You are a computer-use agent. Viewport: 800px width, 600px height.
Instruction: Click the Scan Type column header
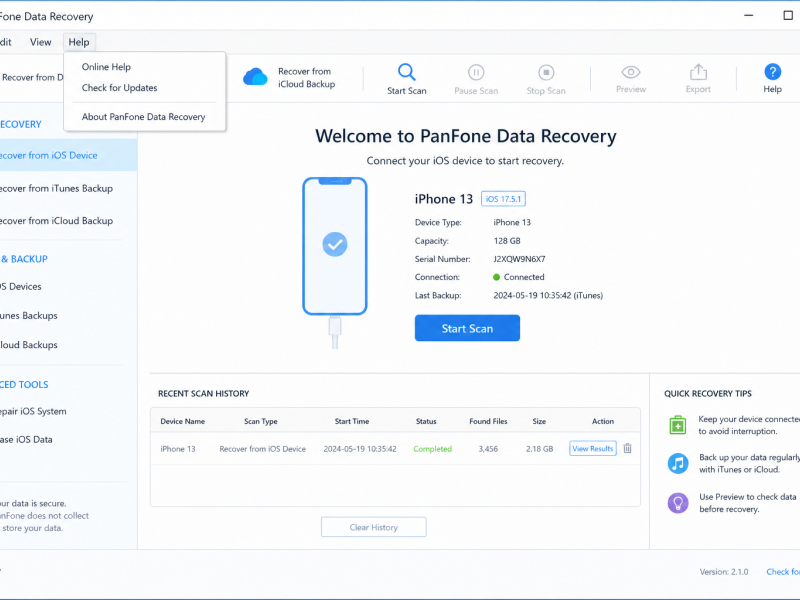pyautogui.click(x=261, y=421)
